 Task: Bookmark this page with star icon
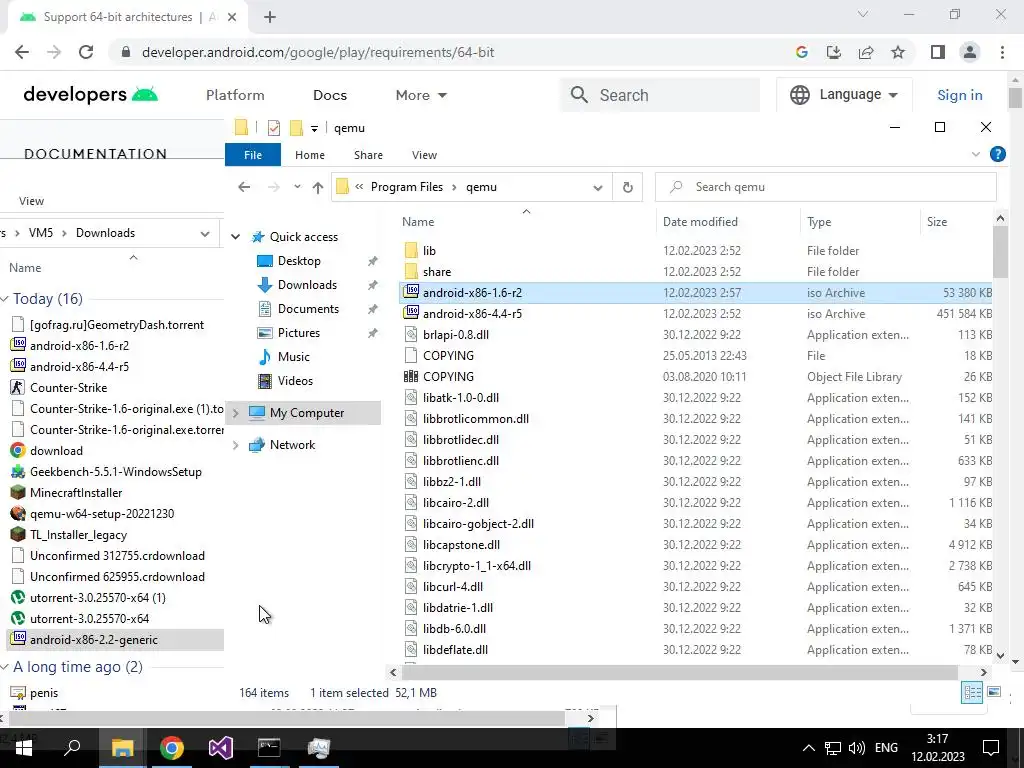[x=898, y=52]
